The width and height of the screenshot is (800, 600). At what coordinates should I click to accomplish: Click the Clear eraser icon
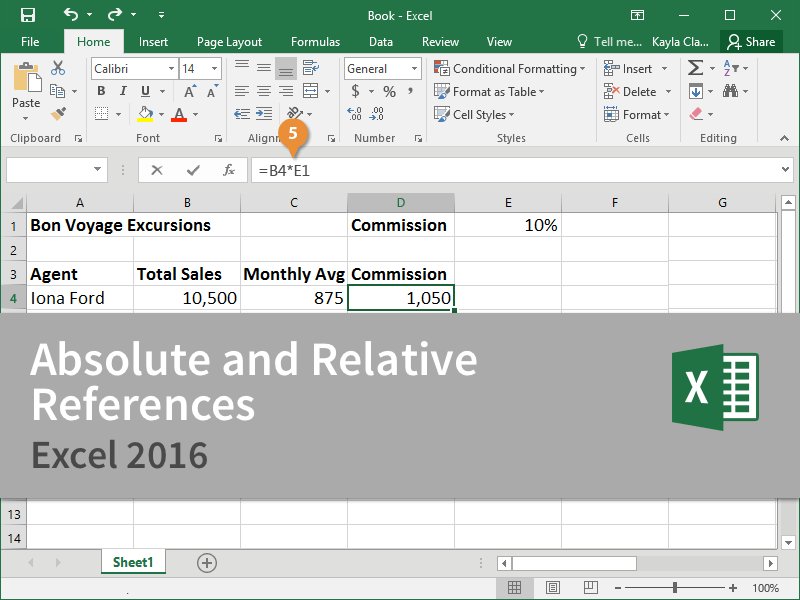pyautogui.click(x=696, y=114)
